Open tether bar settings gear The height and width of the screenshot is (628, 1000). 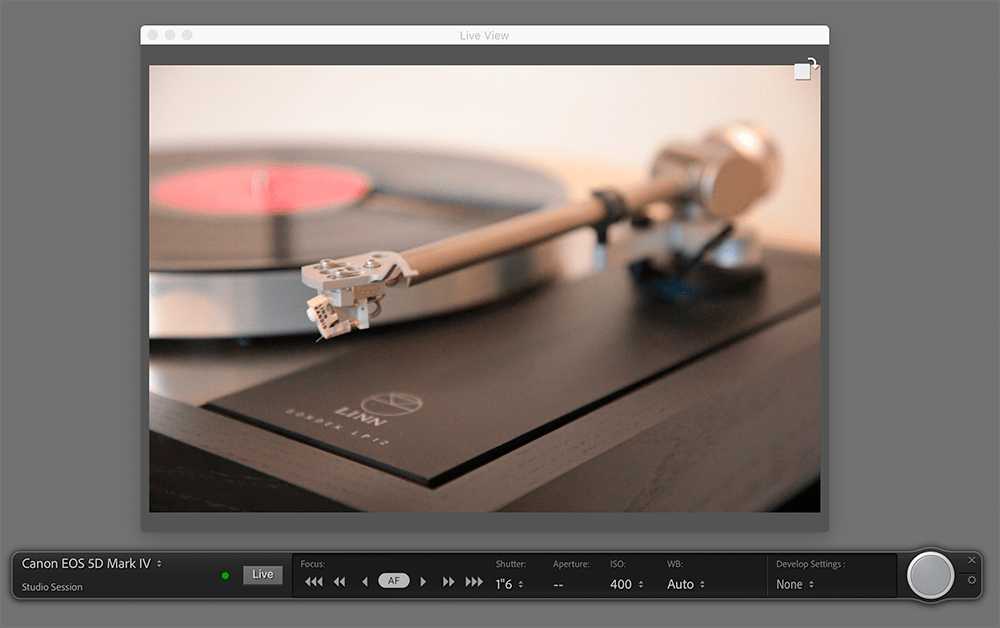[971, 580]
